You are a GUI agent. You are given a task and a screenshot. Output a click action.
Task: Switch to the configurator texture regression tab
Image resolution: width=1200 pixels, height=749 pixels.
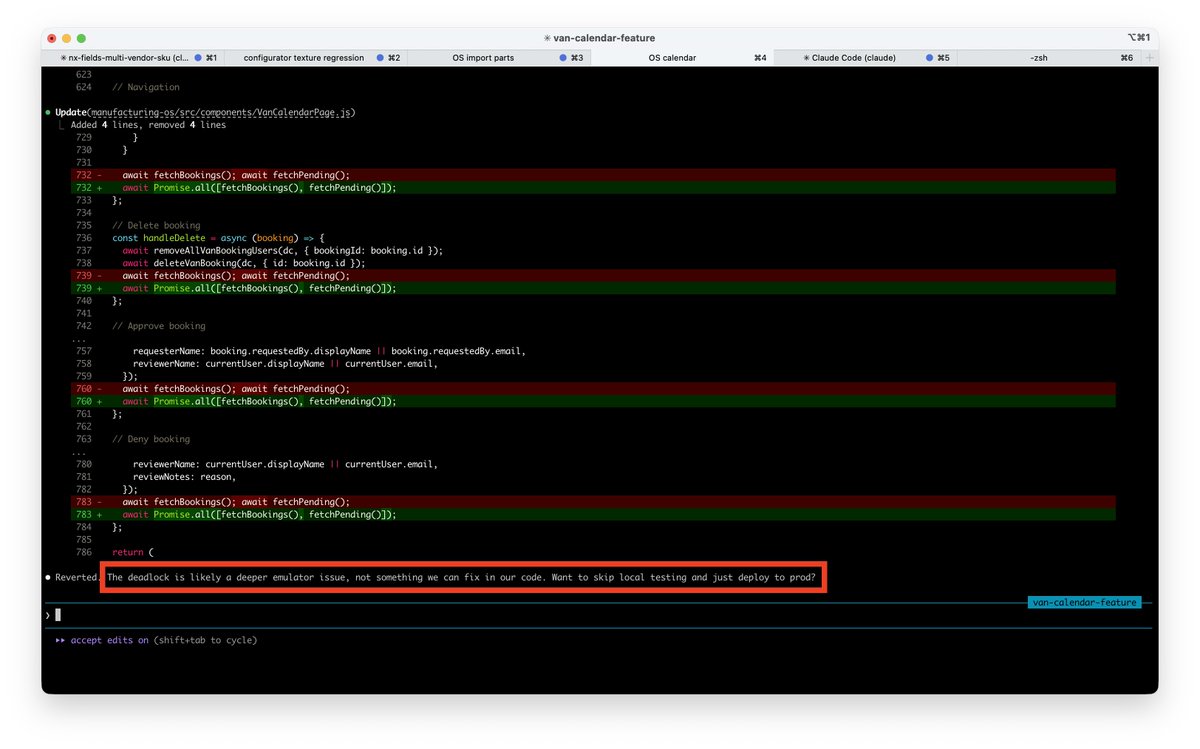click(x=316, y=58)
